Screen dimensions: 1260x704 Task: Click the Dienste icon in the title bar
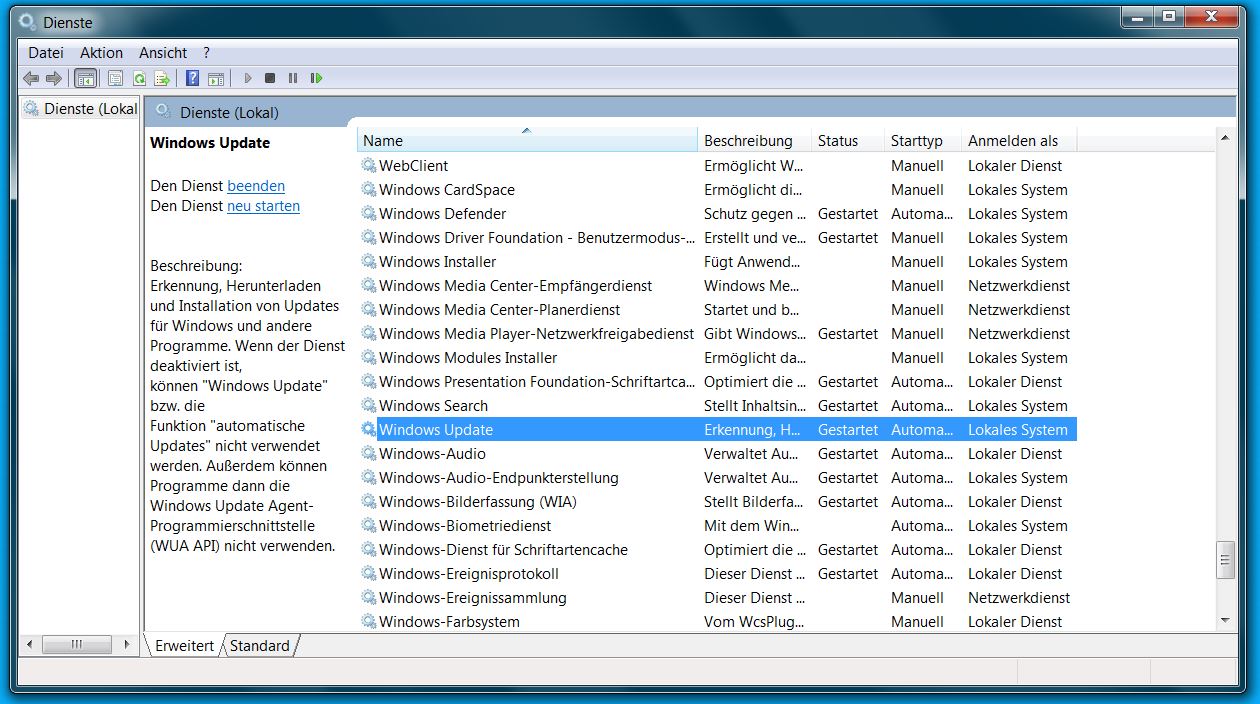27,20
